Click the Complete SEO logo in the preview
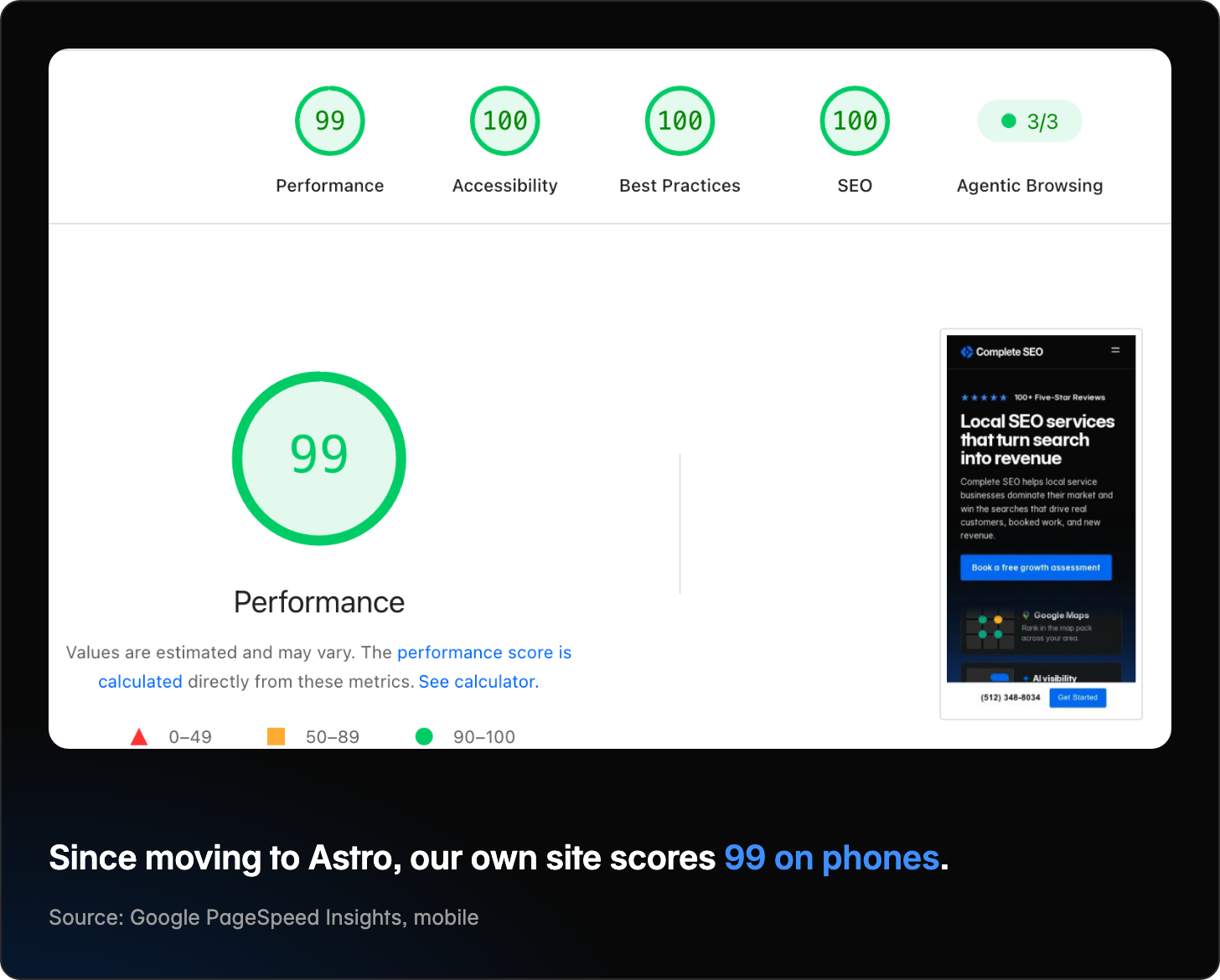This screenshot has height=980, width=1220. [1002, 352]
